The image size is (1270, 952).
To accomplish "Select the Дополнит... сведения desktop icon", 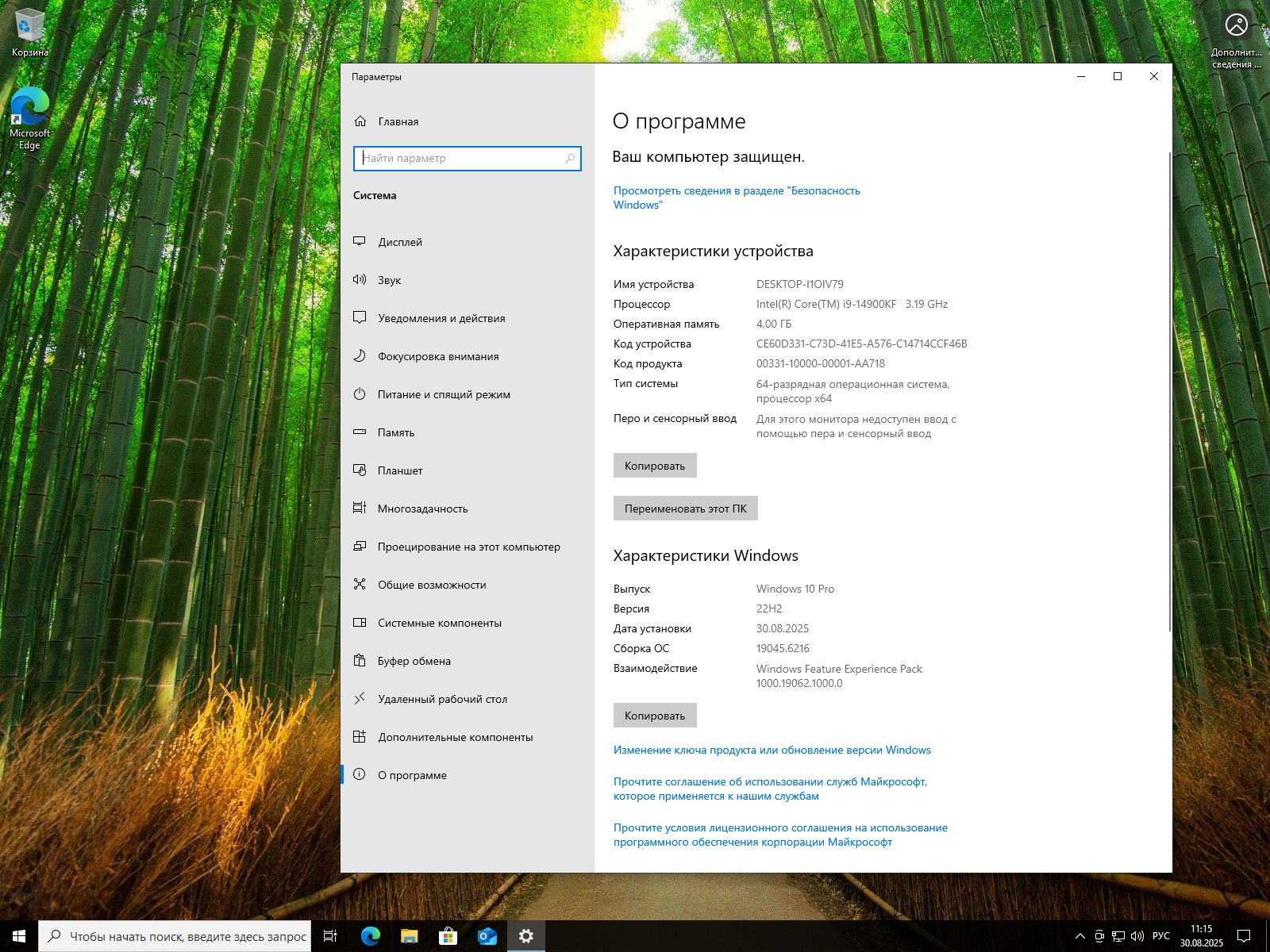I will [x=1236, y=40].
